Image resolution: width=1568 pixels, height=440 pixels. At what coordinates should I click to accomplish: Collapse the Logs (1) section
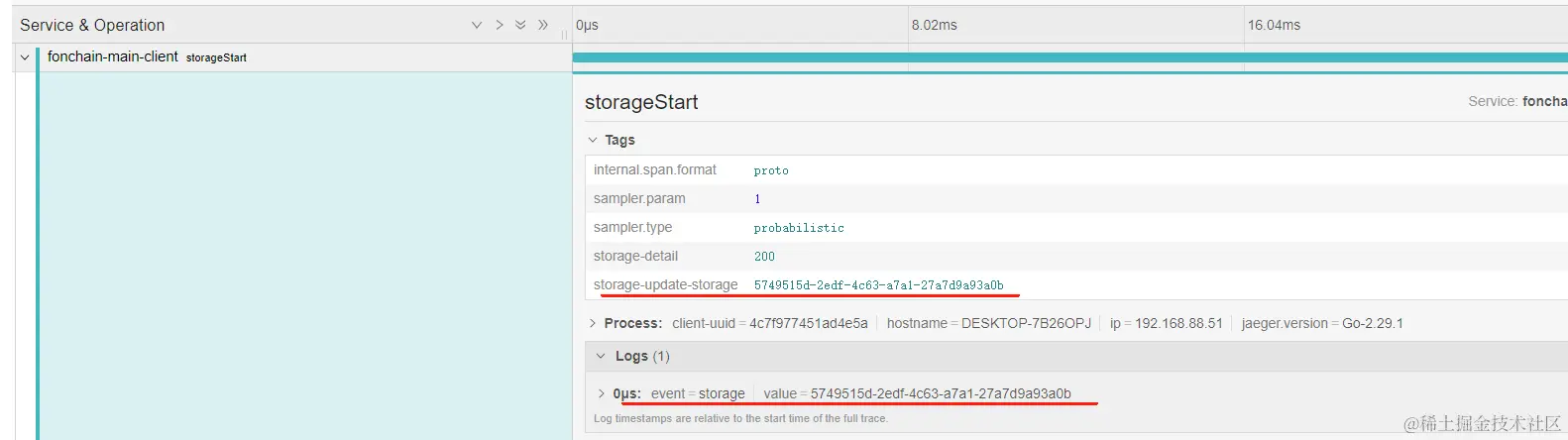[601, 356]
